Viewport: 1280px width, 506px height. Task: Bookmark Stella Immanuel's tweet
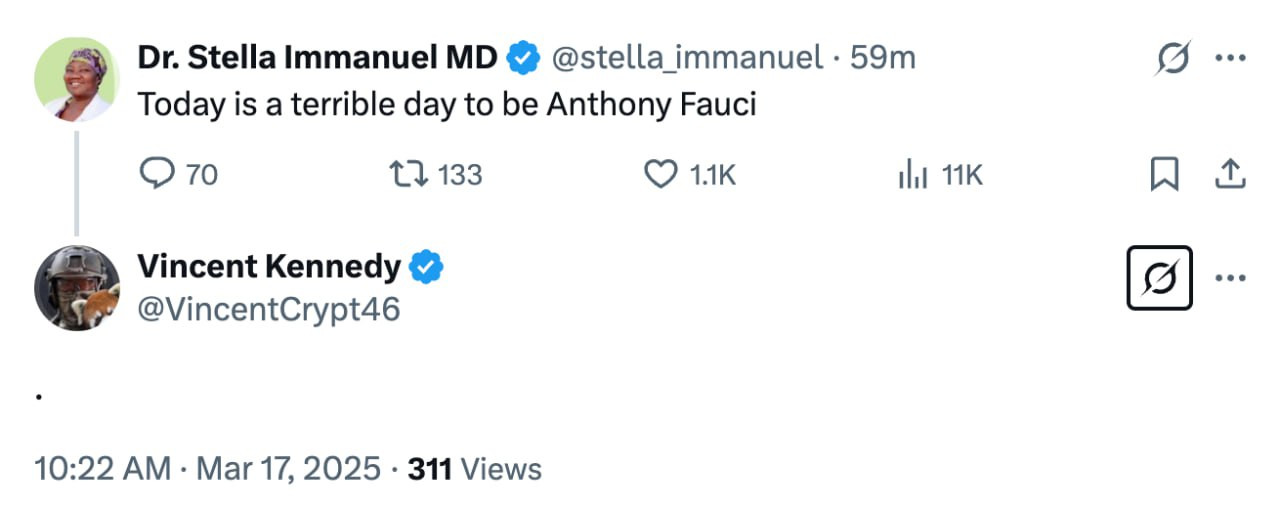pyautogui.click(x=1164, y=175)
